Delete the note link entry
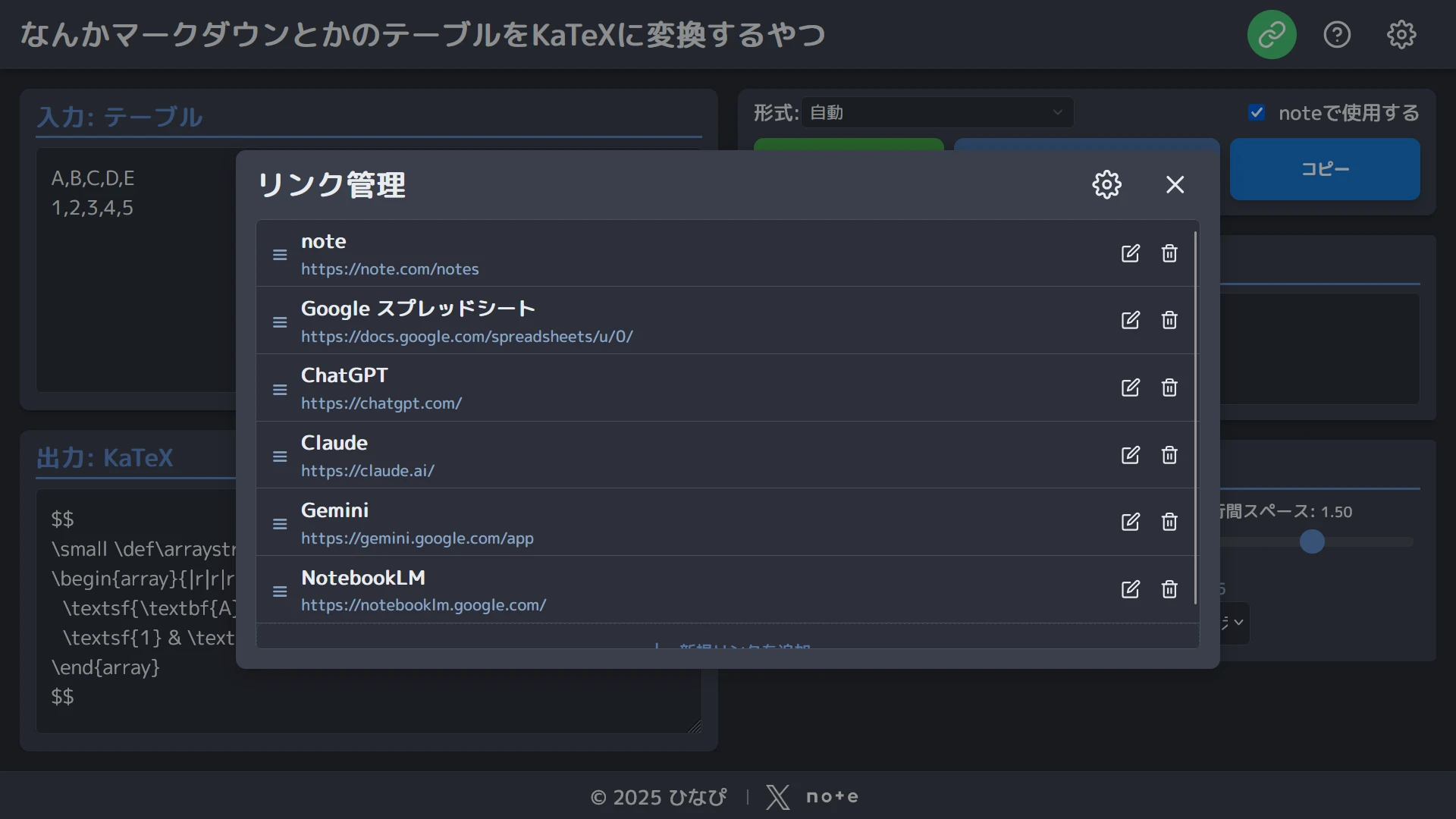 (x=1169, y=253)
